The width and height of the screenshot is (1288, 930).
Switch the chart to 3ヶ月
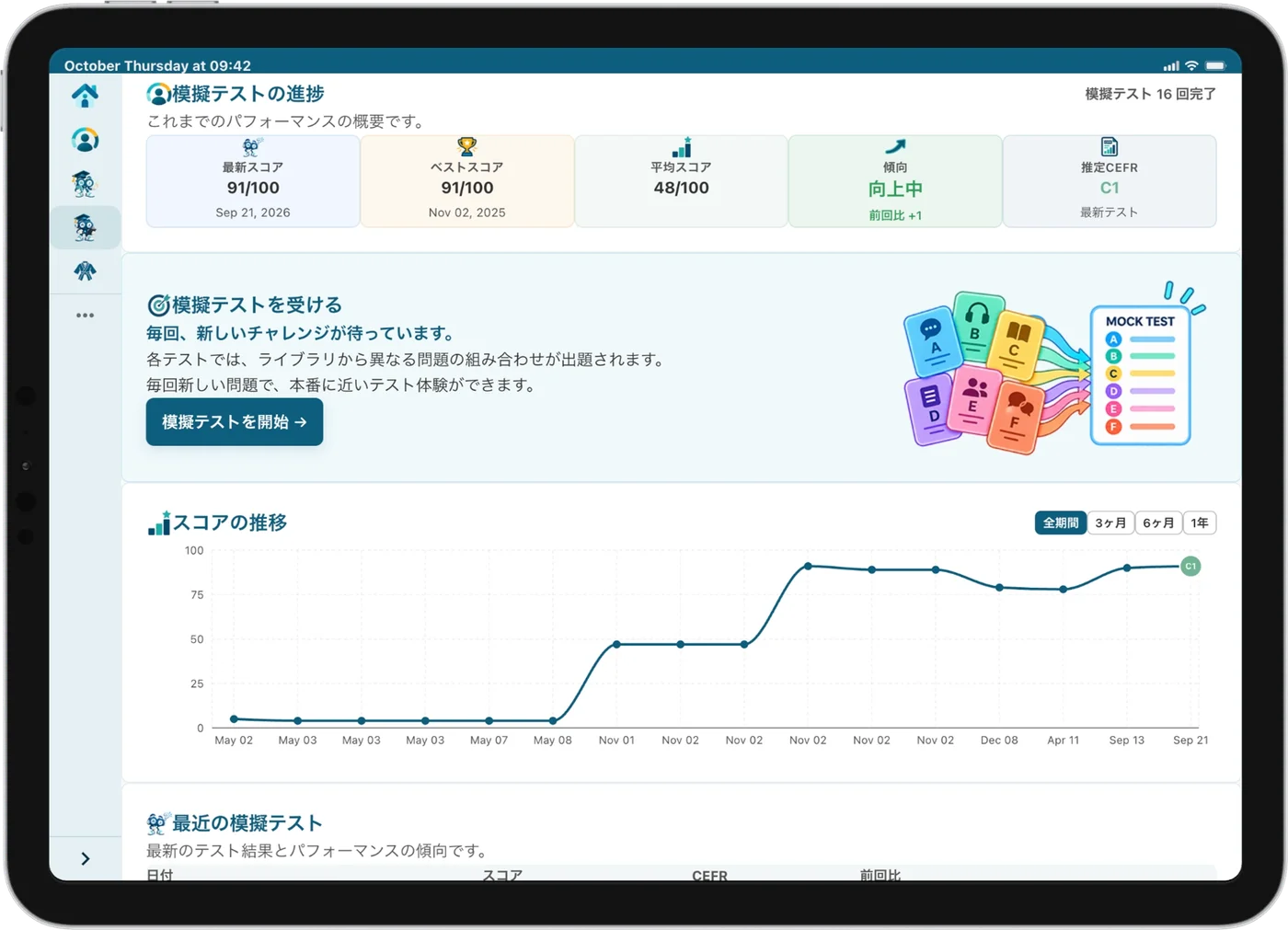pos(1110,522)
